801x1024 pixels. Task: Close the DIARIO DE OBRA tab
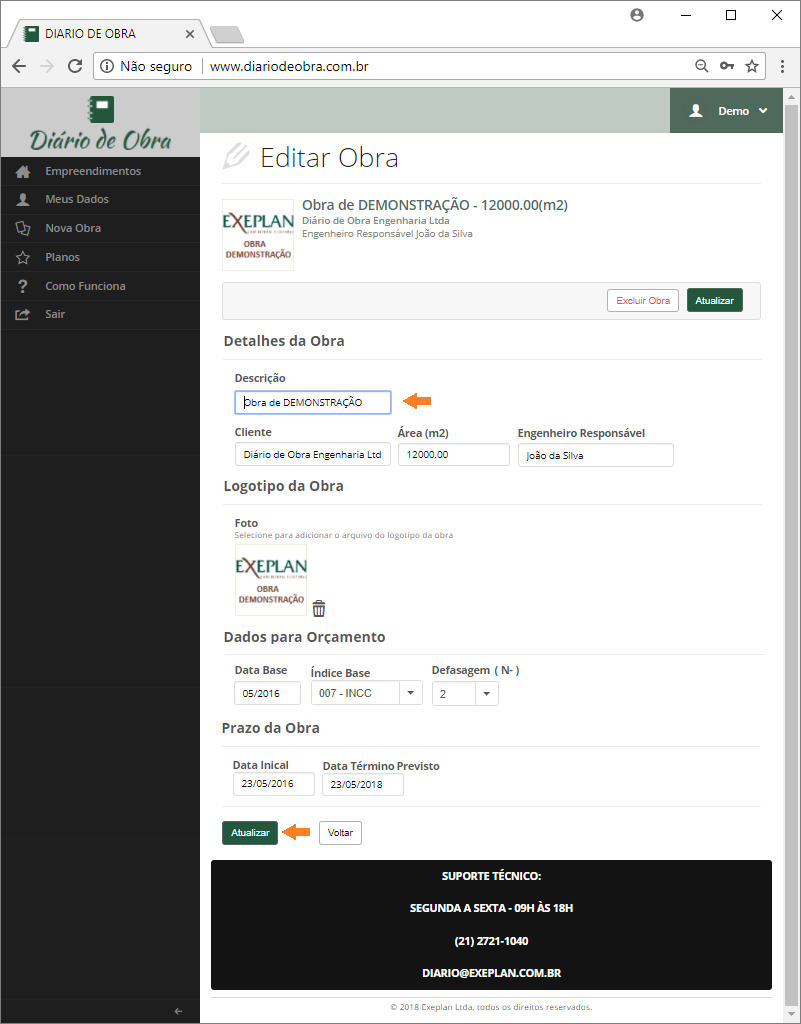click(190, 34)
